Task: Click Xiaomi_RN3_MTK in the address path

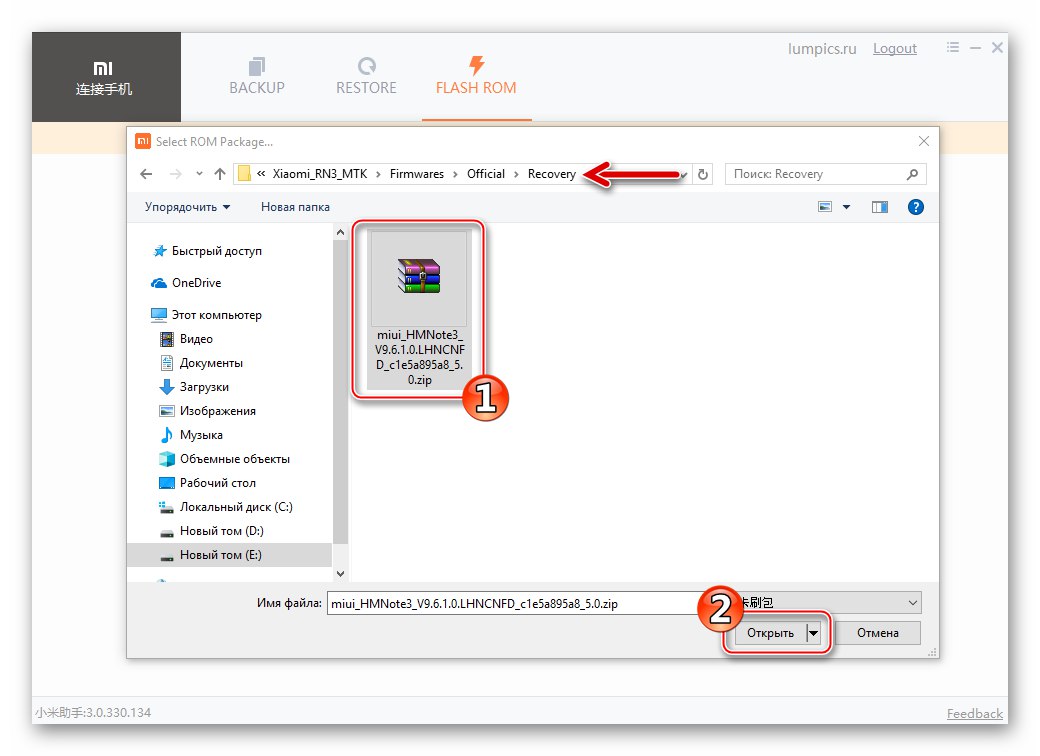Action: tap(320, 174)
